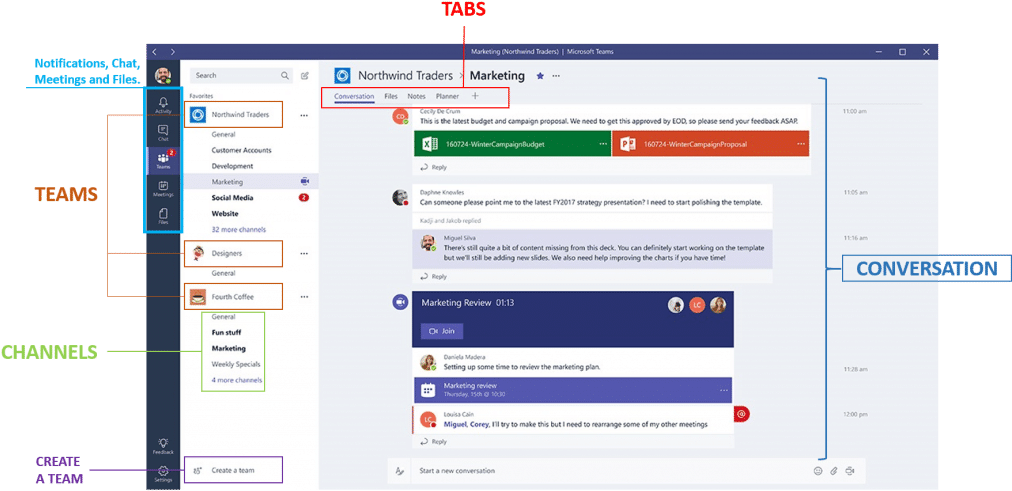Viewport: 1012px width, 491px height.
Task: Reply to Cecily De Crum's message
Action: point(434,167)
